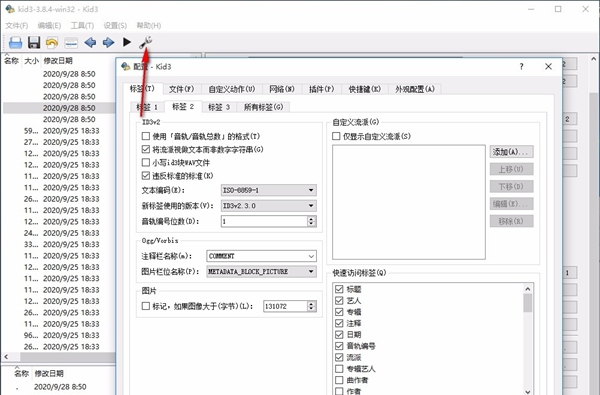
Task: Toggle the WAV files id3 chunk checkbox
Action: [x=146, y=163]
